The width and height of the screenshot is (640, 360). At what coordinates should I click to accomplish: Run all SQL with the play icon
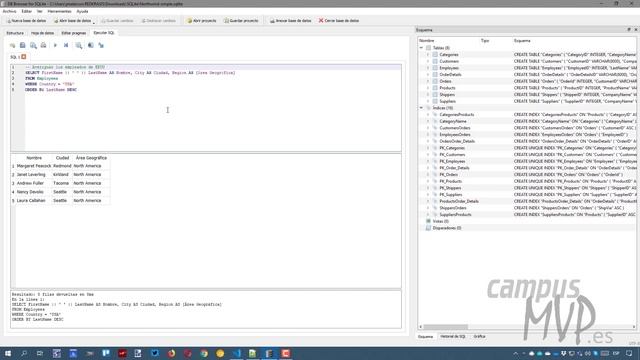[56, 45]
